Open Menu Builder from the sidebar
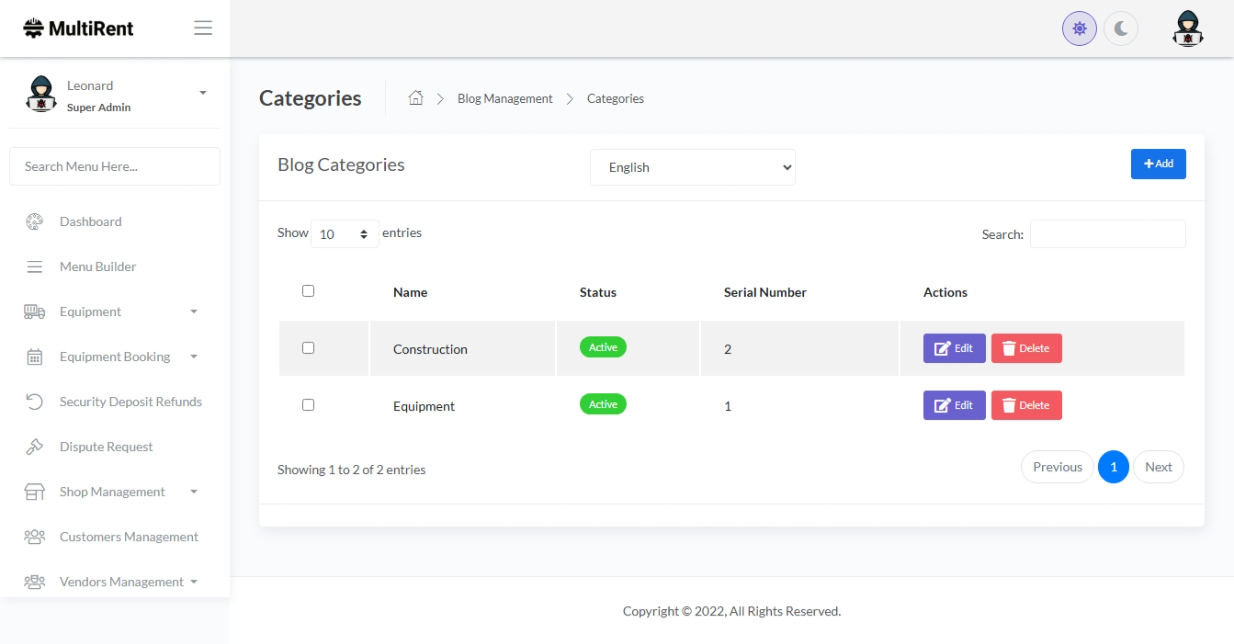 97,267
